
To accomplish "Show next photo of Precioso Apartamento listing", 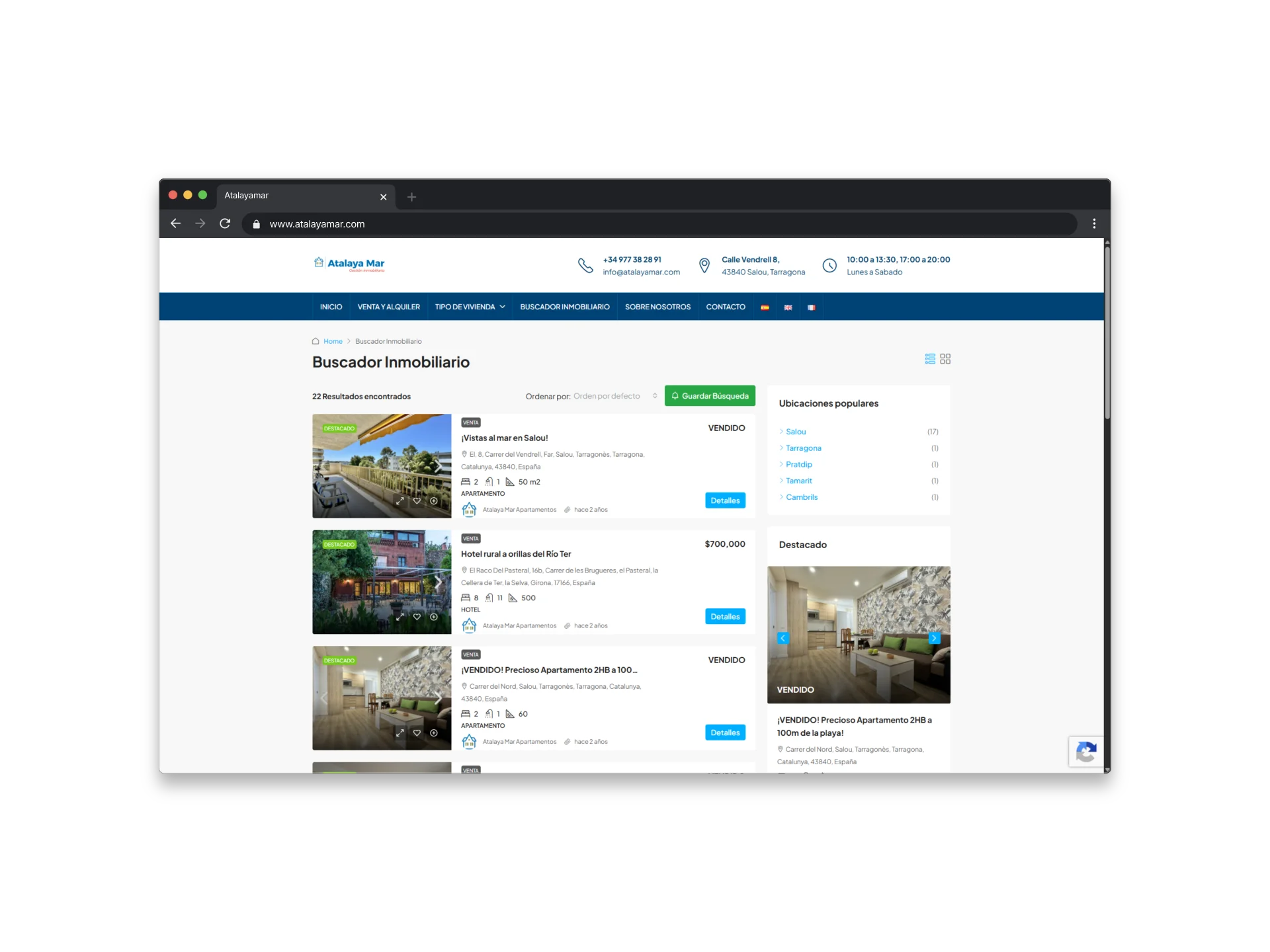I will tap(439, 698).
